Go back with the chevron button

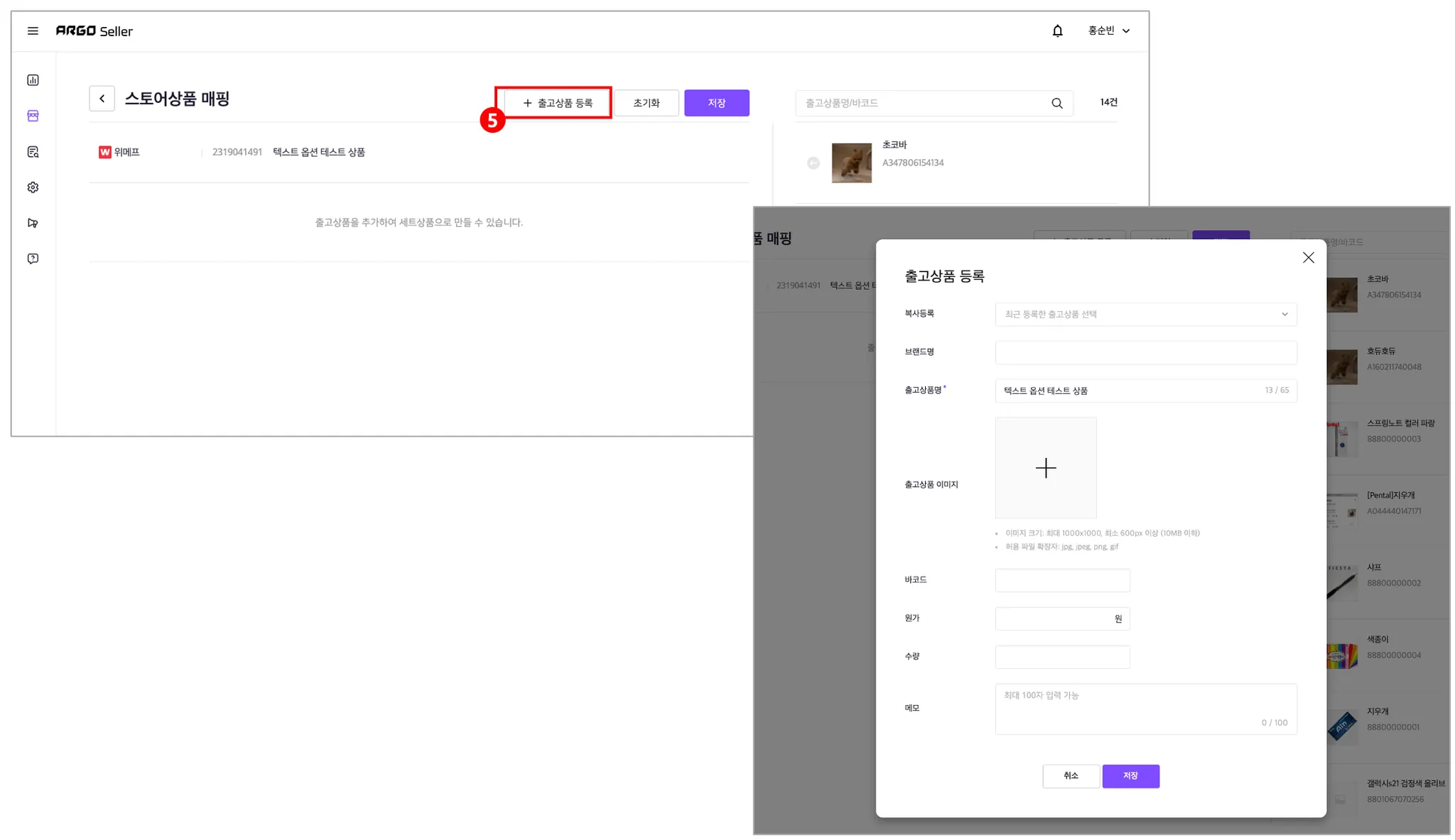tap(102, 99)
